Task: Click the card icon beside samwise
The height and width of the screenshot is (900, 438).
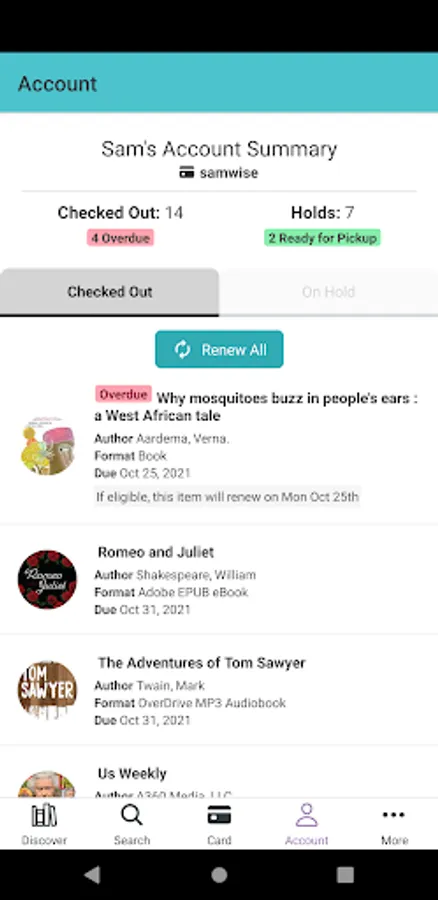Action: pyautogui.click(x=187, y=173)
